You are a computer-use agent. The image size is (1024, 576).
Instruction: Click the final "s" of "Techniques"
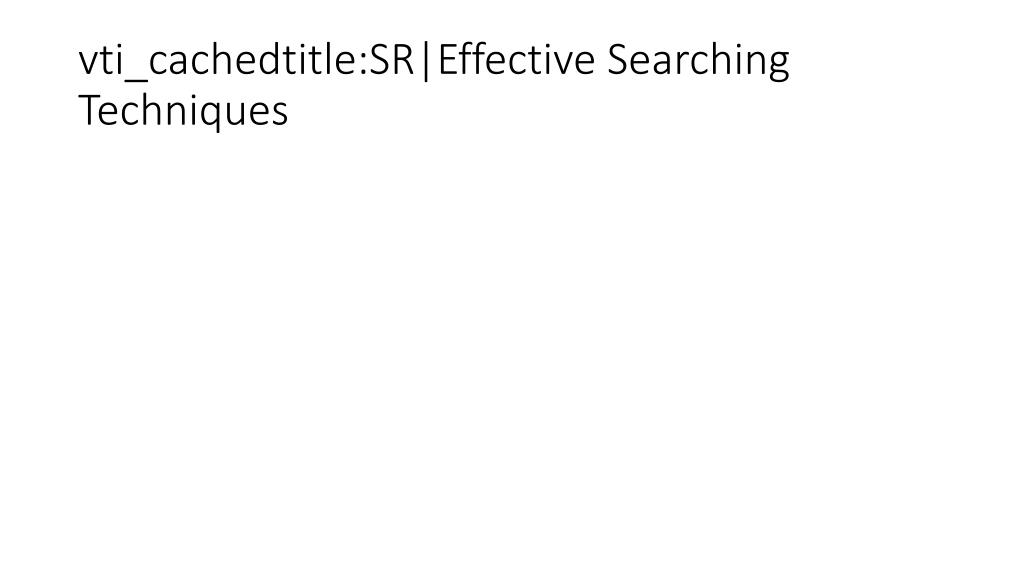point(280,114)
